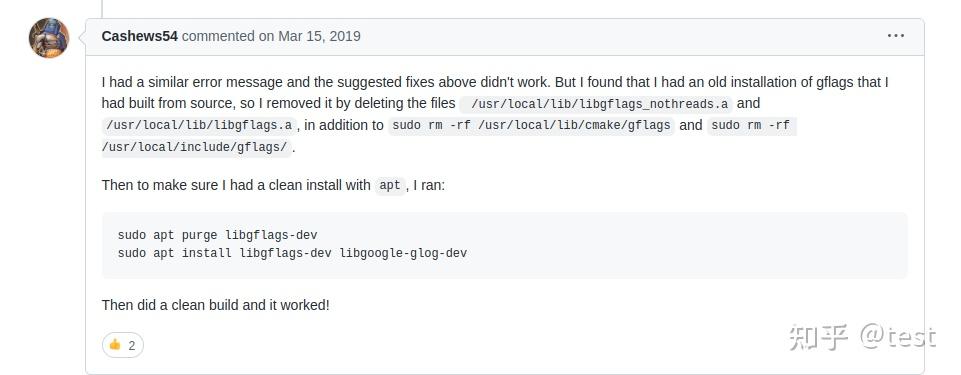
Task: Click the Zhihu @test watermark
Action: click(x=862, y=337)
